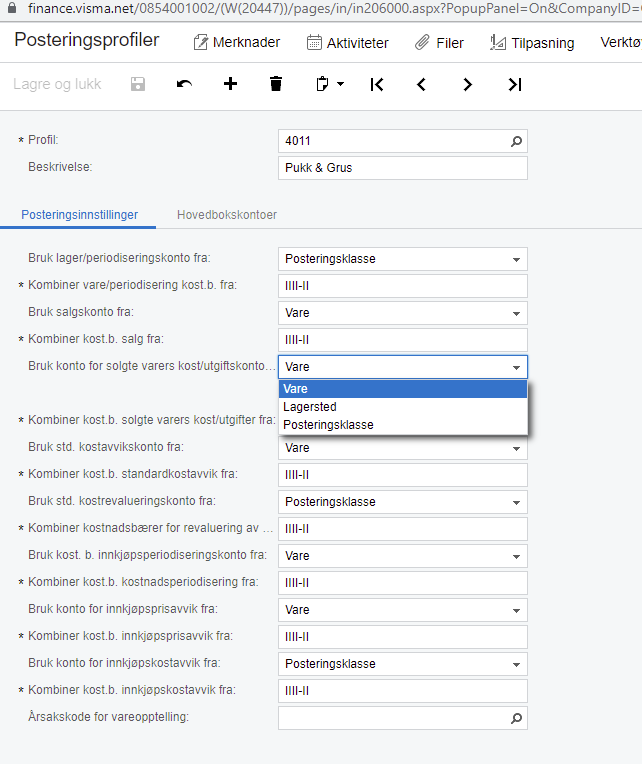Open the Verktøy menu

(621, 42)
